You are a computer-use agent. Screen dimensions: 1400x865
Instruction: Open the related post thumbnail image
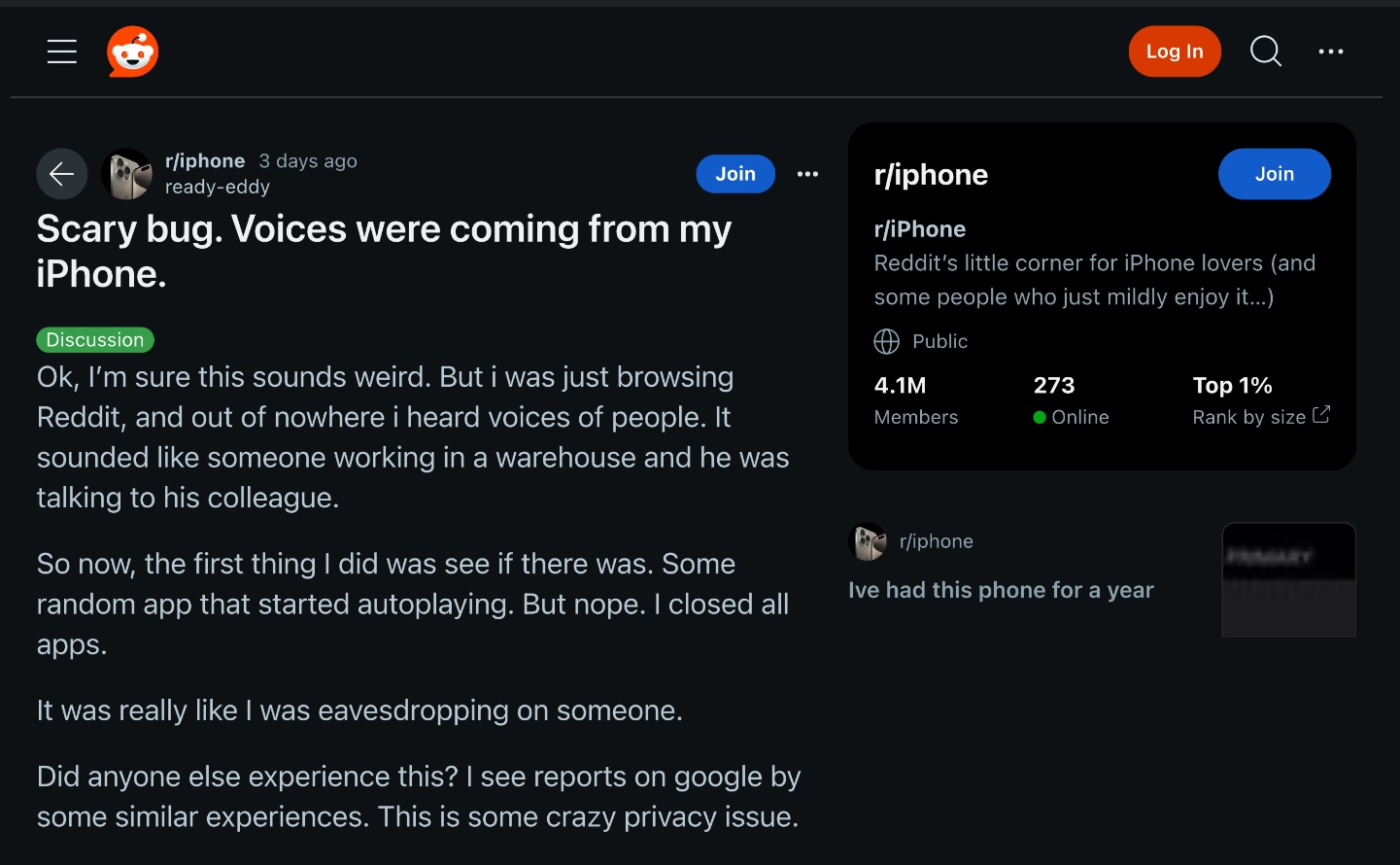(1288, 580)
